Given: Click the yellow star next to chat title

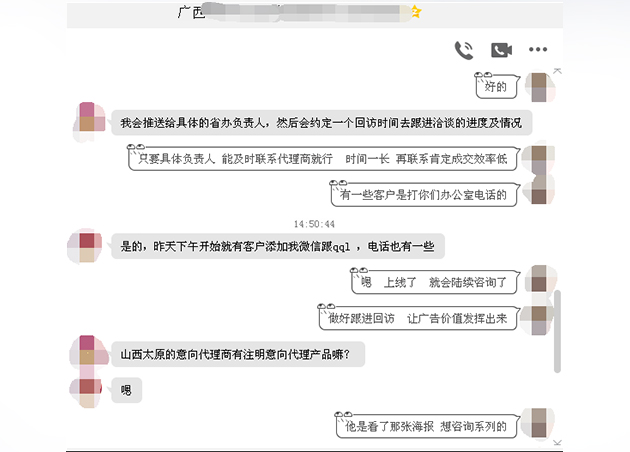Looking at the screenshot, I should [x=416, y=12].
